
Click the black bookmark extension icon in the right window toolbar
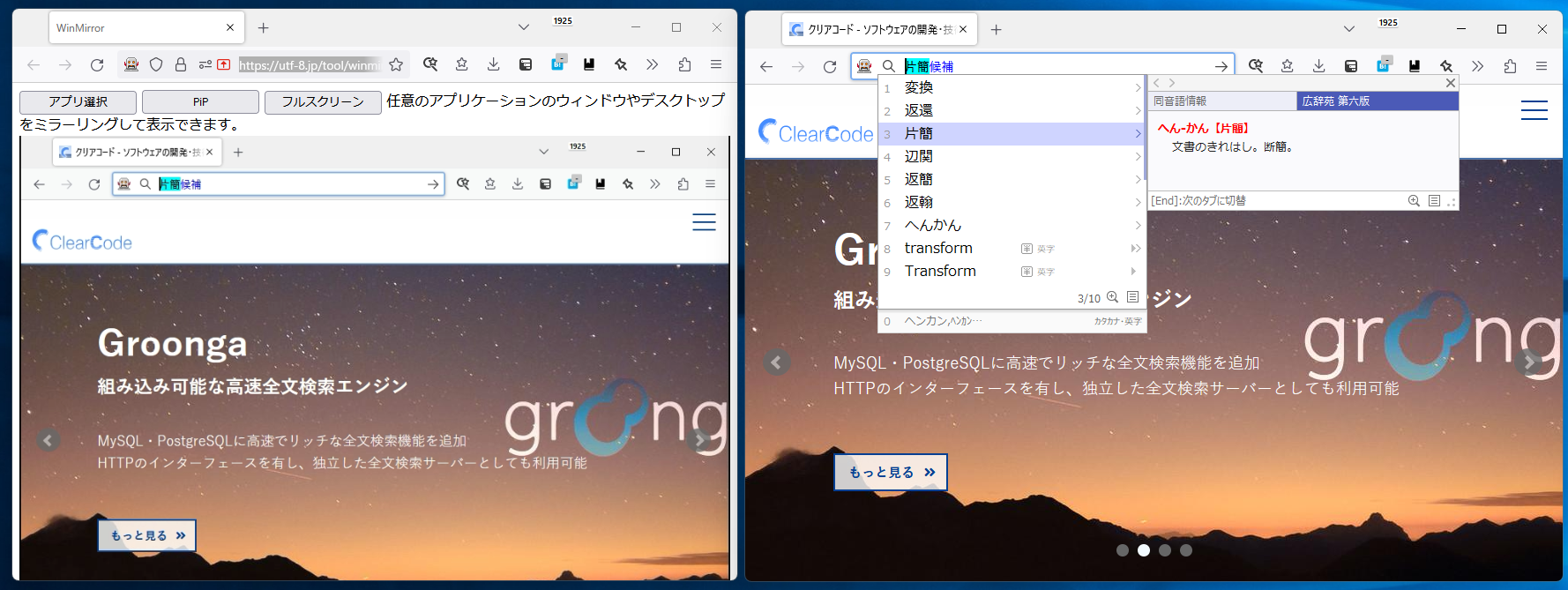point(1415,66)
